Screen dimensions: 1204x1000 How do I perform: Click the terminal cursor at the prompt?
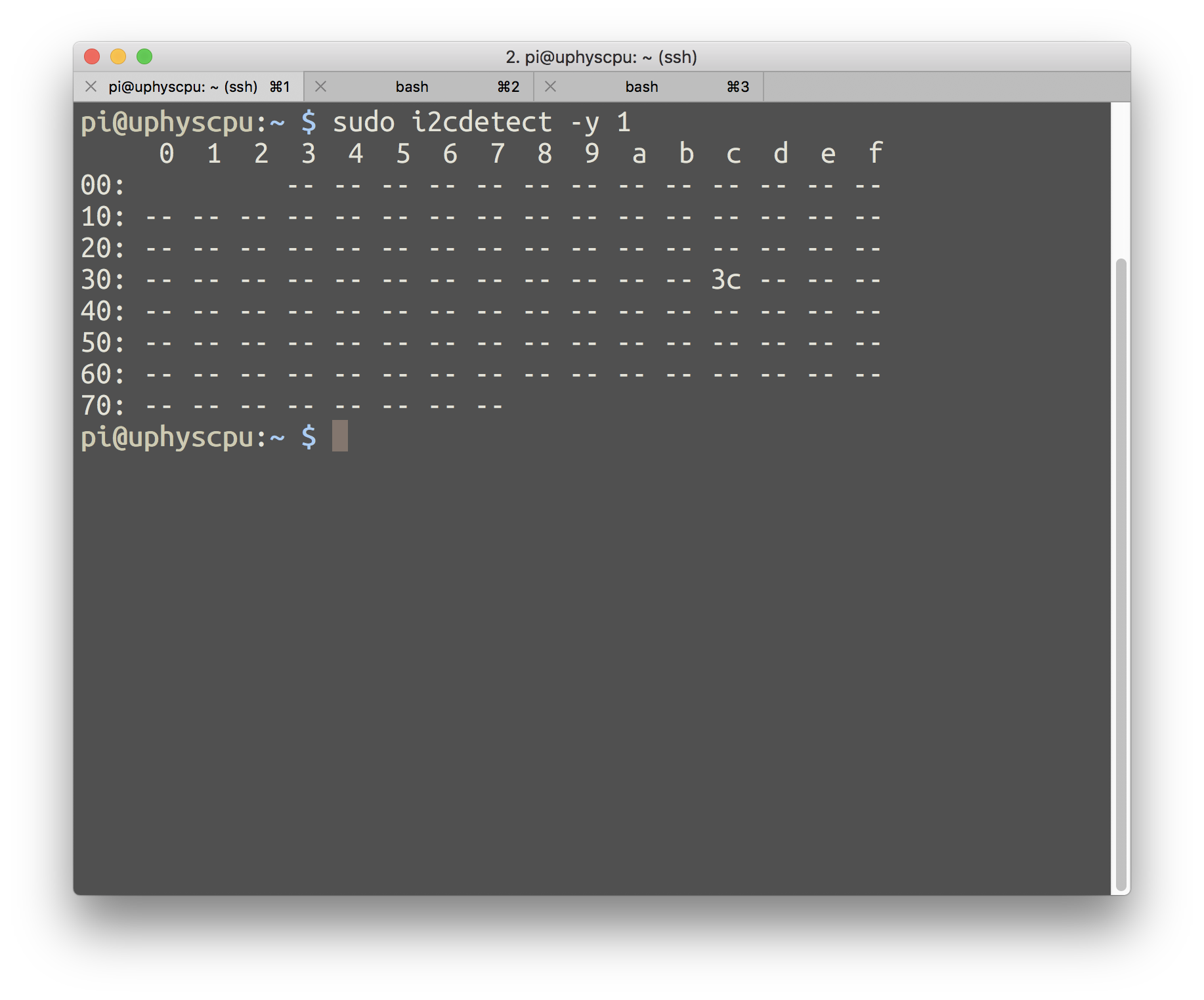click(x=340, y=436)
